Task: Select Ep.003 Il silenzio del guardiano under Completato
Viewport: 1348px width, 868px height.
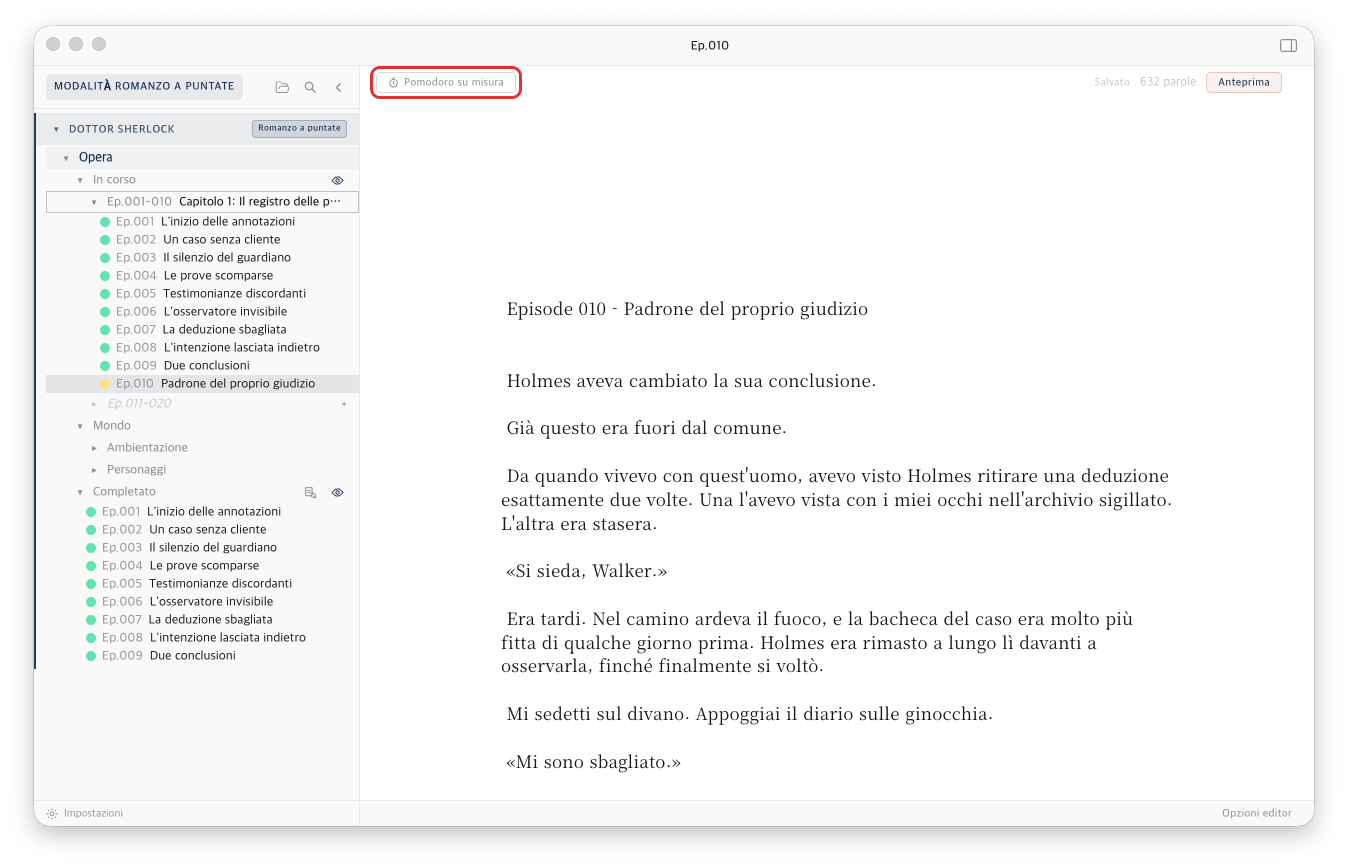Action: pyautogui.click(x=202, y=548)
